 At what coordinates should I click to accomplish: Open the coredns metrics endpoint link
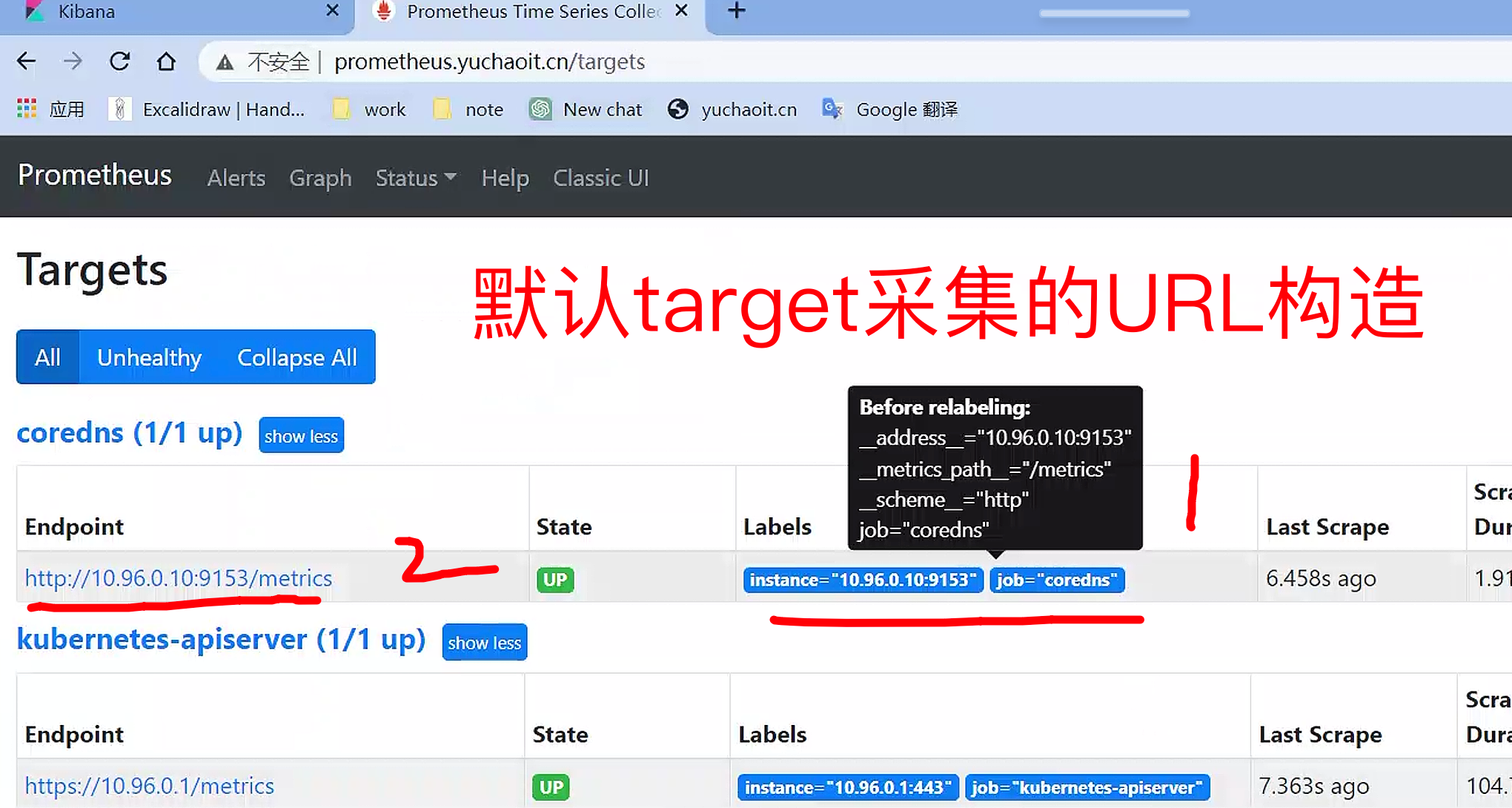(x=179, y=578)
